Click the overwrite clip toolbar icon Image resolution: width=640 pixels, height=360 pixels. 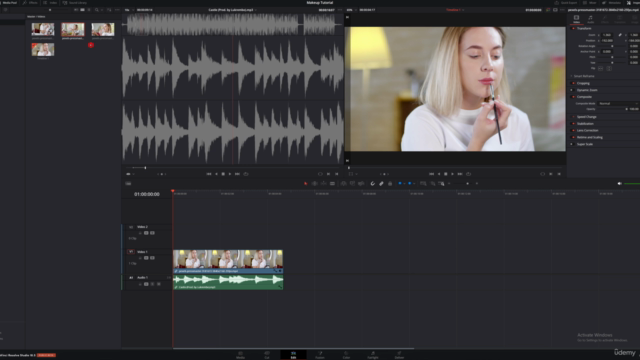(x=352, y=184)
